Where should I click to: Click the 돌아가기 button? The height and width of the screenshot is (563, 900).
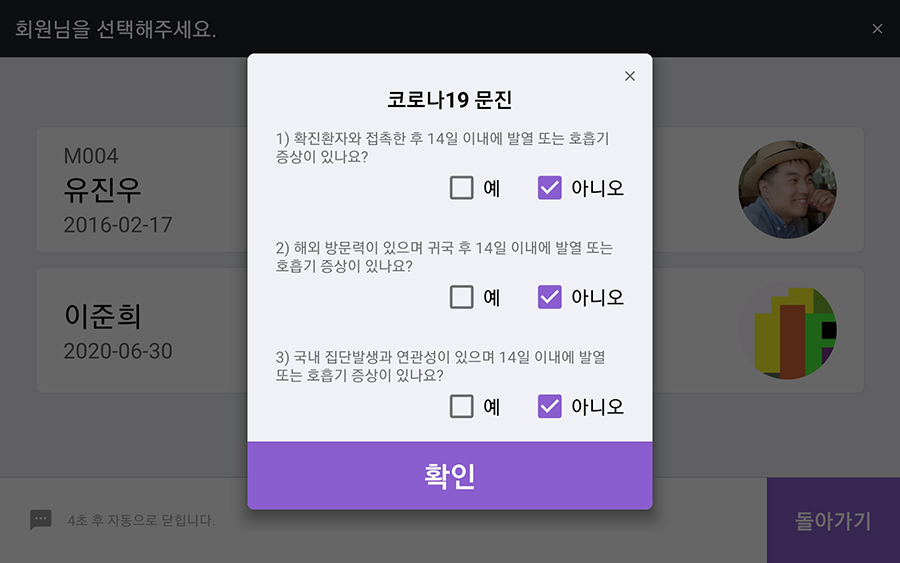click(x=833, y=521)
